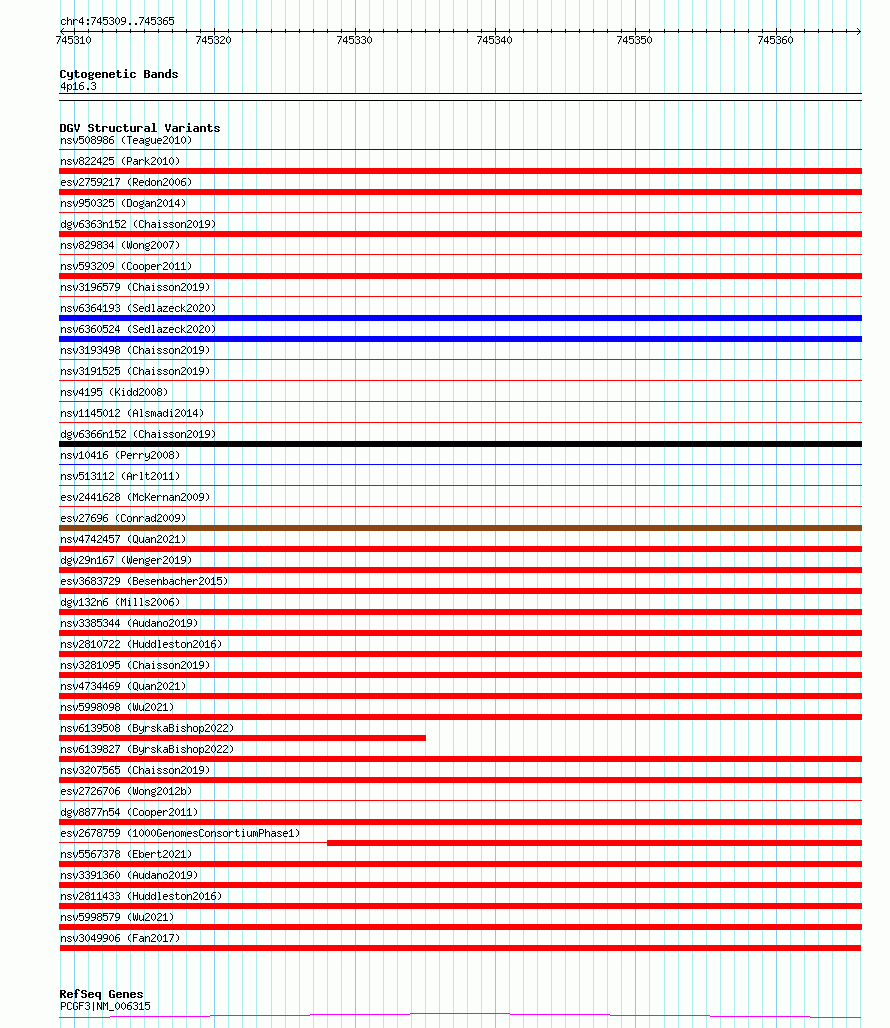Click the blue bar under nsv6364193

(x=460, y=318)
